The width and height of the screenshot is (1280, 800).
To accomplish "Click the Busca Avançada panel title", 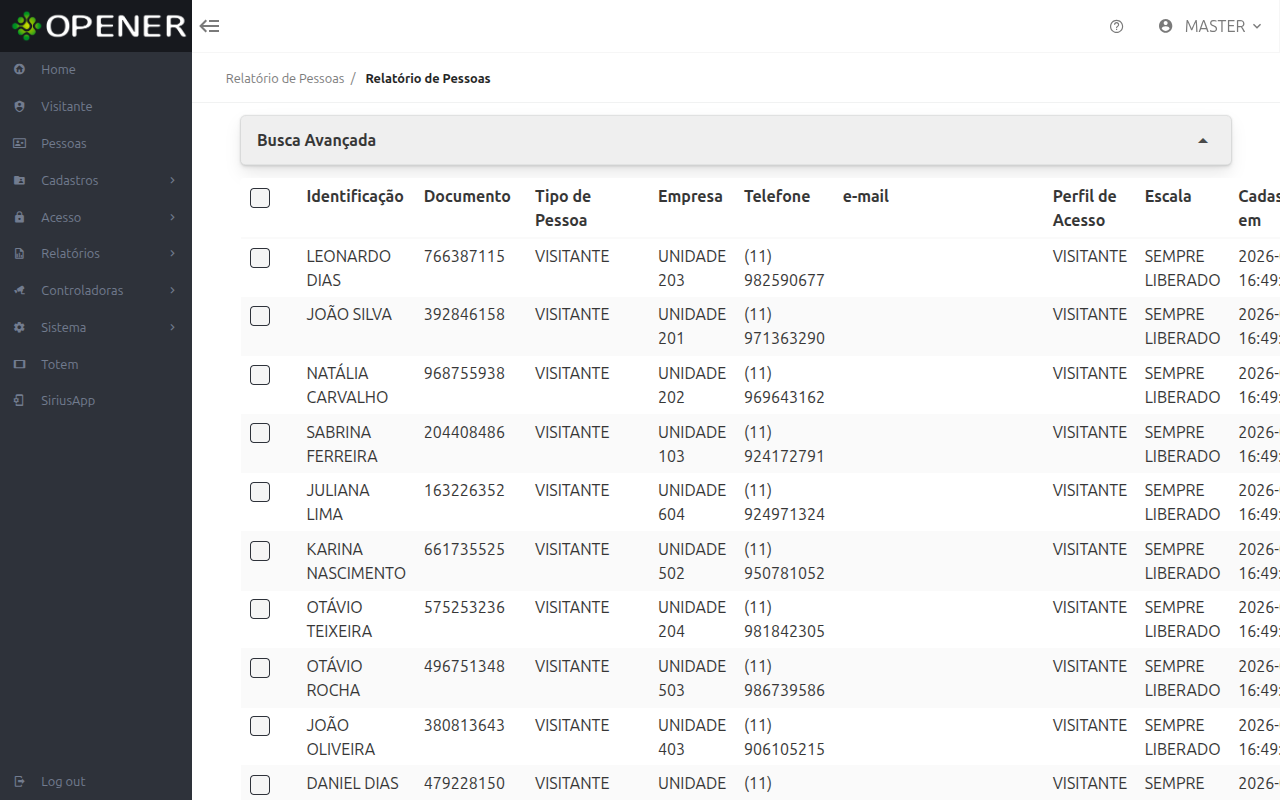I will tap(316, 141).
